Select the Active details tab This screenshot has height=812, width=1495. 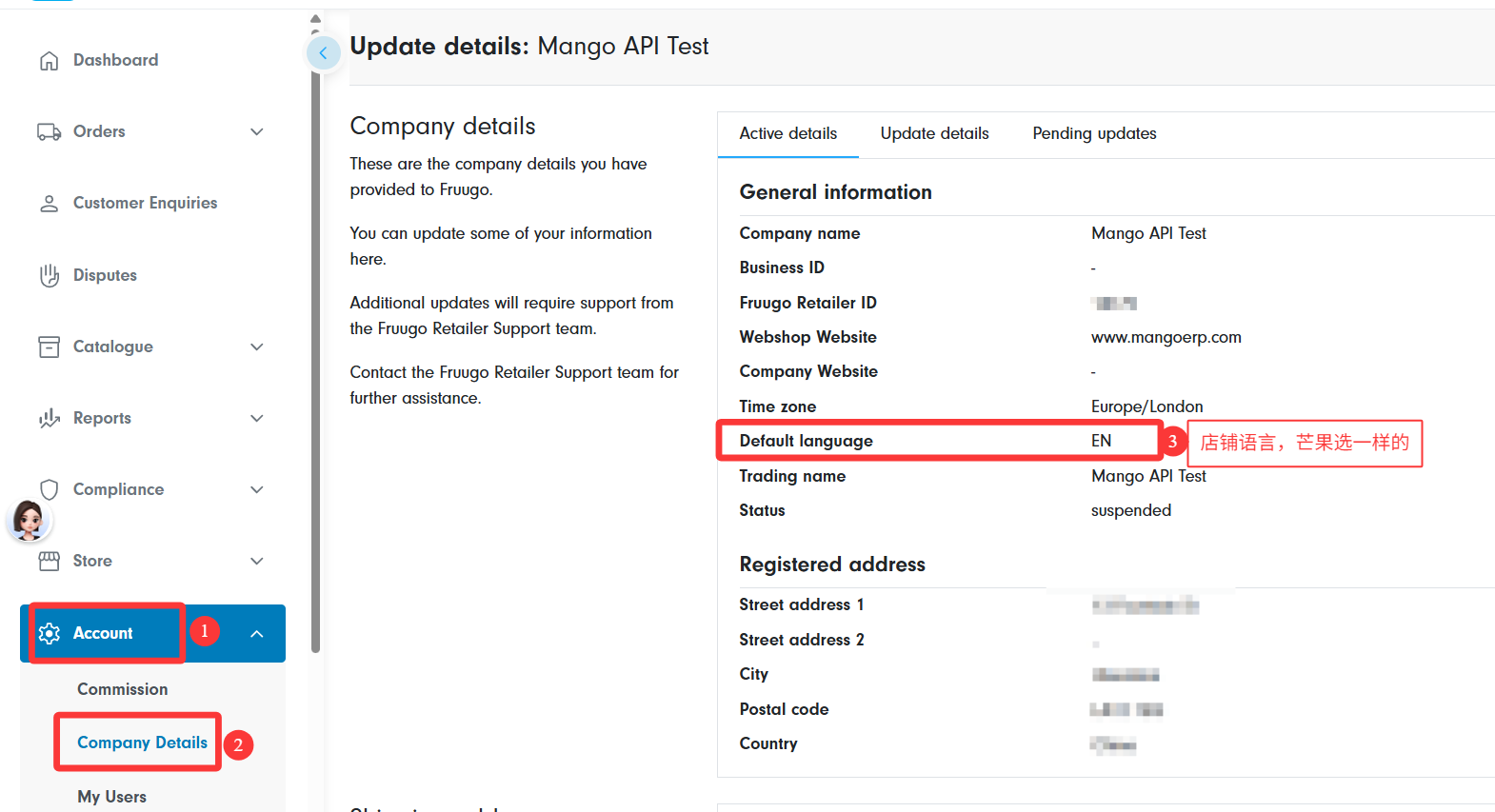(x=787, y=133)
